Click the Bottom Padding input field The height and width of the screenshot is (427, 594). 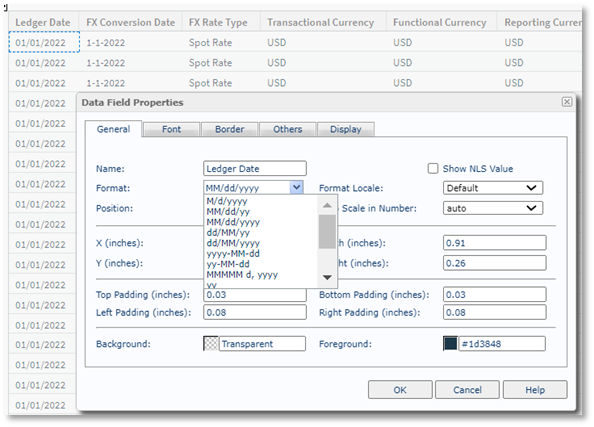[x=494, y=294]
